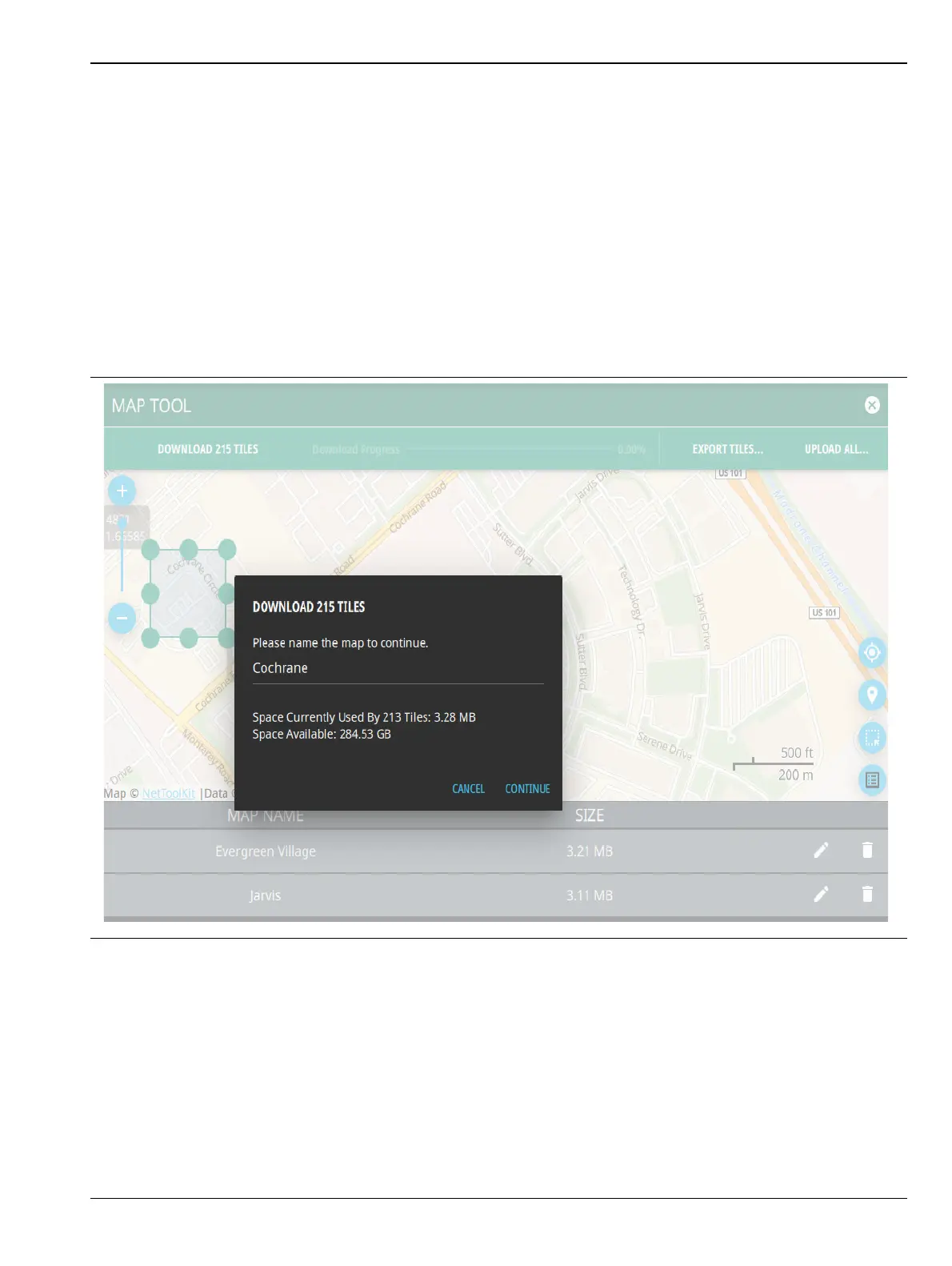The width and height of the screenshot is (952, 1266).
Task: Click the 3.21 MB size value
Action: [x=590, y=851]
